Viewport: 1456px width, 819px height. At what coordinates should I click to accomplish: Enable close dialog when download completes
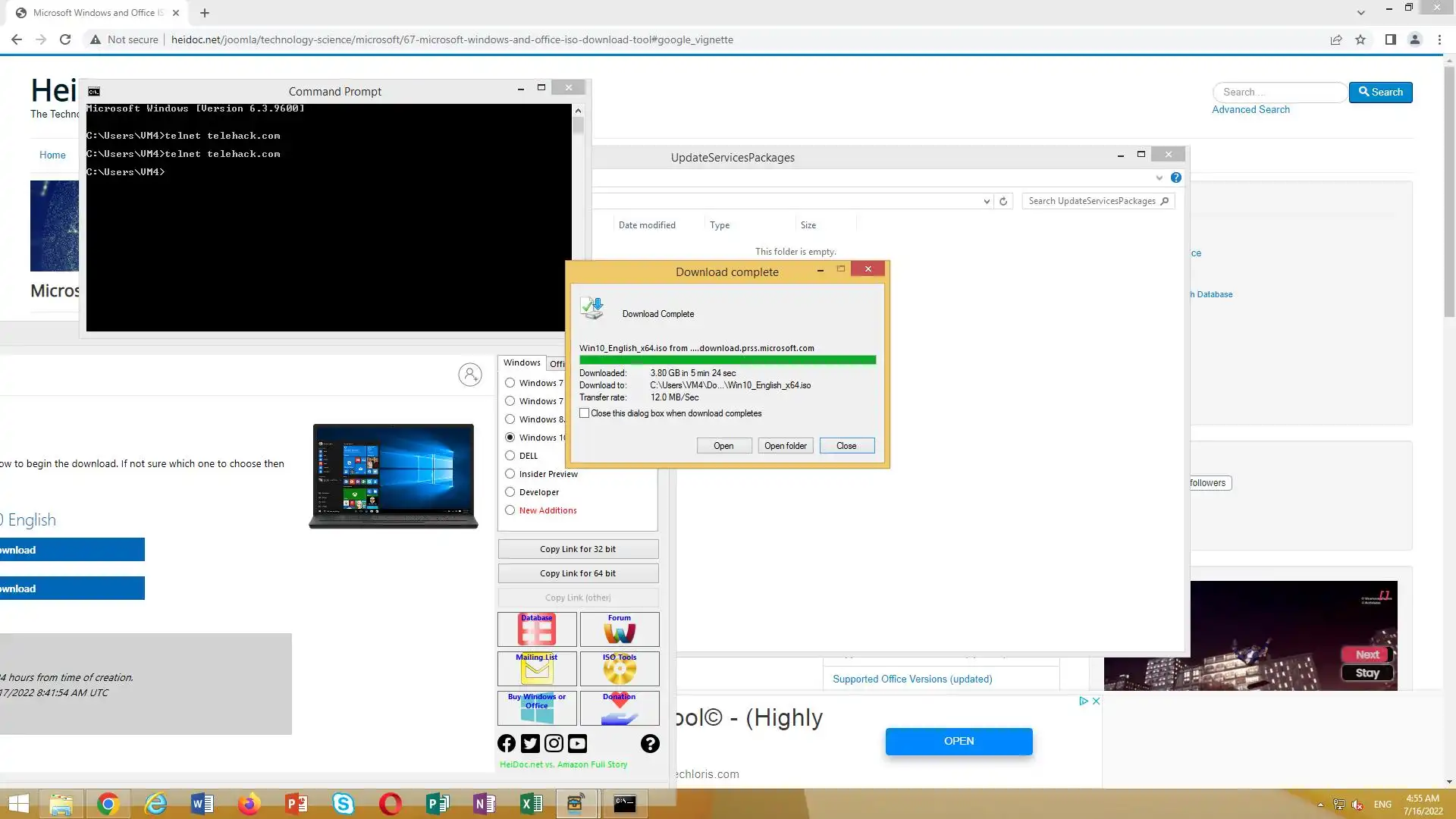tap(585, 413)
